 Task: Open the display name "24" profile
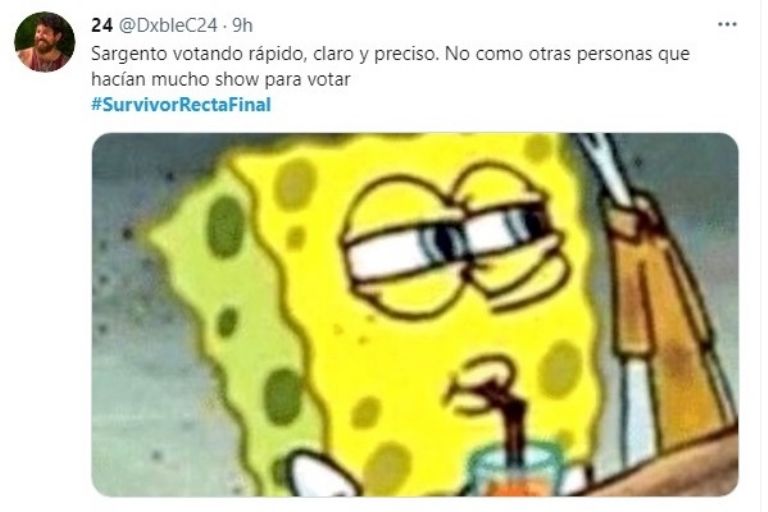tap(101, 25)
